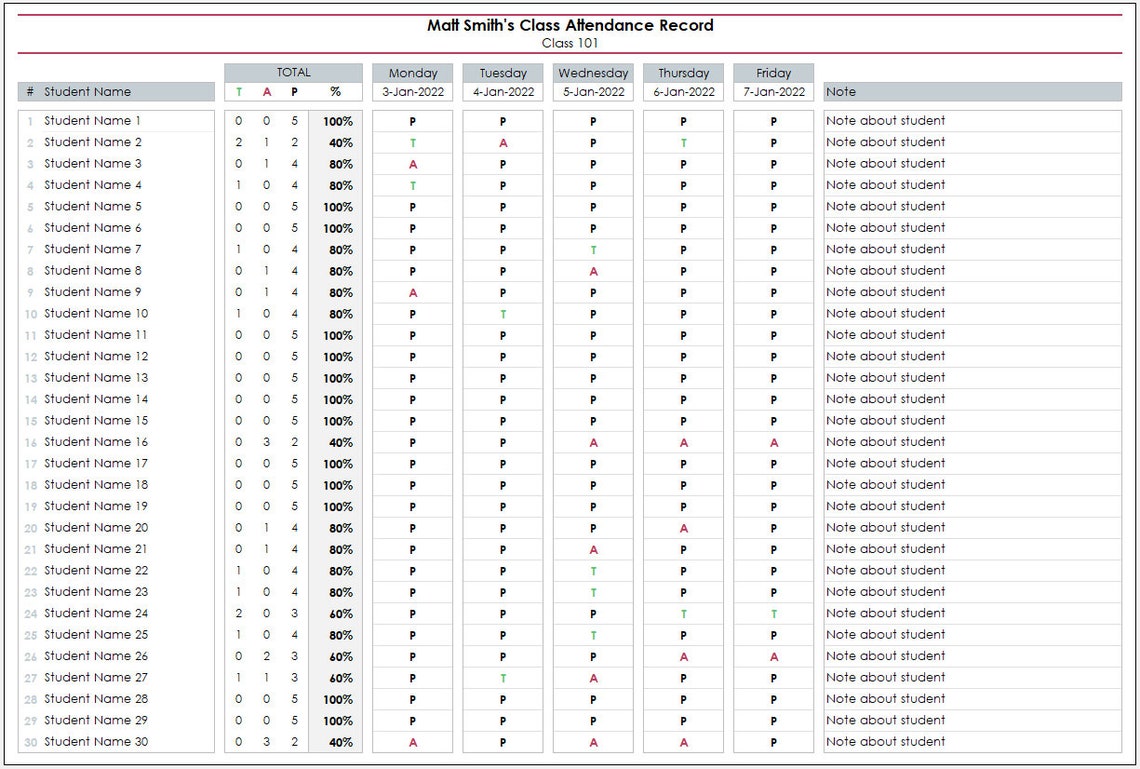
Task: Click the A absent column header
Action: pos(266,91)
